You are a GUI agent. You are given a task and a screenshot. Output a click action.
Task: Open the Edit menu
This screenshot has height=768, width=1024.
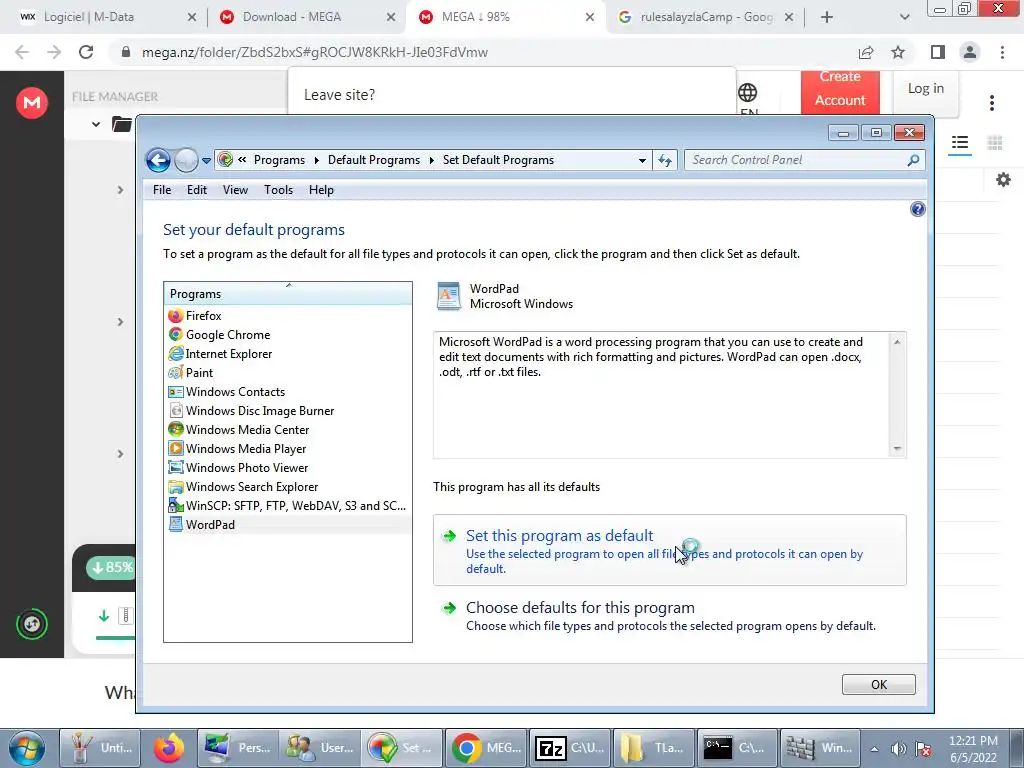(197, 190)
